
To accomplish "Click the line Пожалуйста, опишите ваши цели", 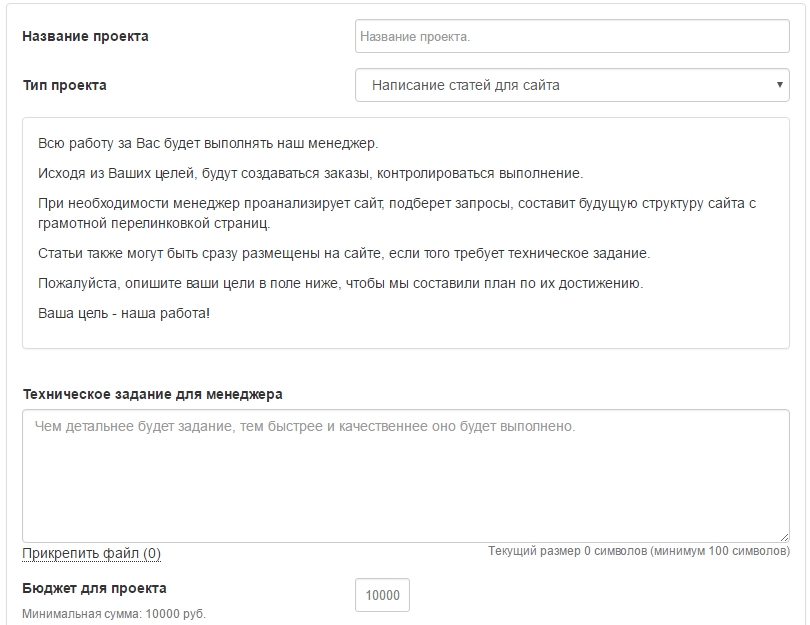I will pyautogui.click(x=340, y=283).
